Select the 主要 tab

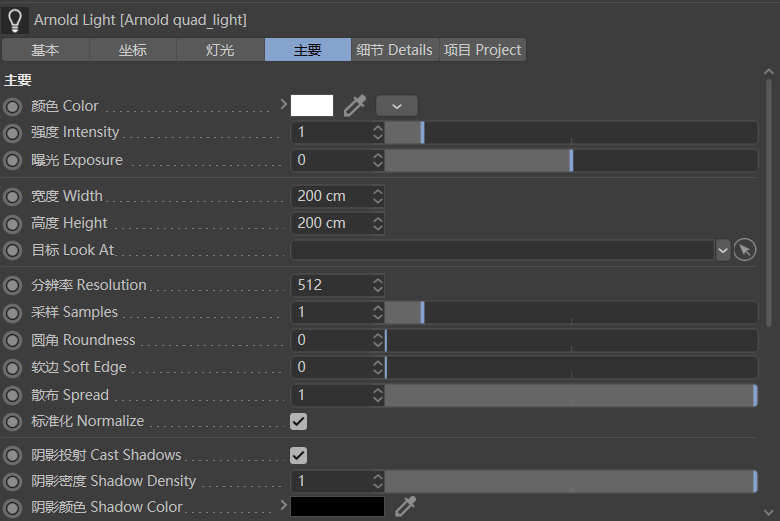pos(307,50)
